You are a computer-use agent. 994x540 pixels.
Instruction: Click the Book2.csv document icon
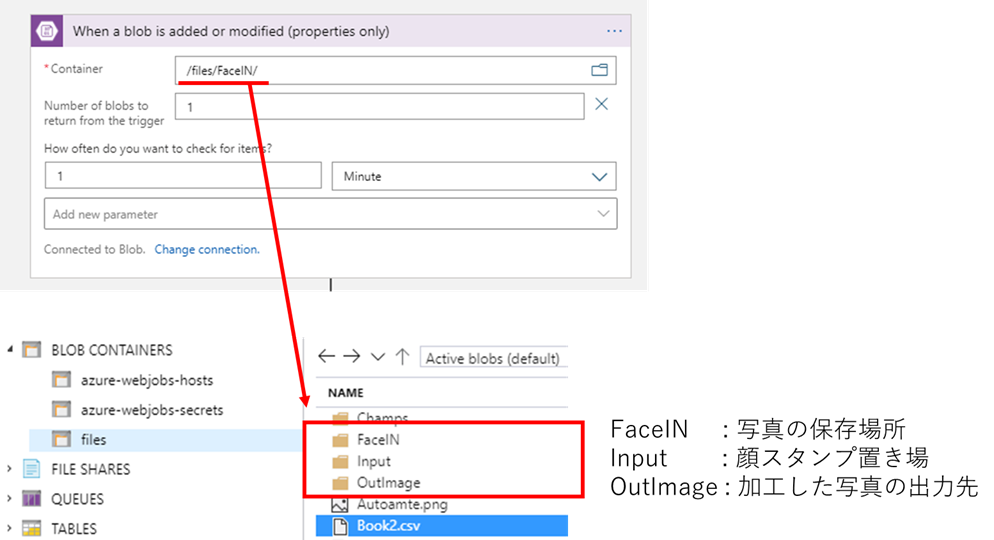point(340,526)
